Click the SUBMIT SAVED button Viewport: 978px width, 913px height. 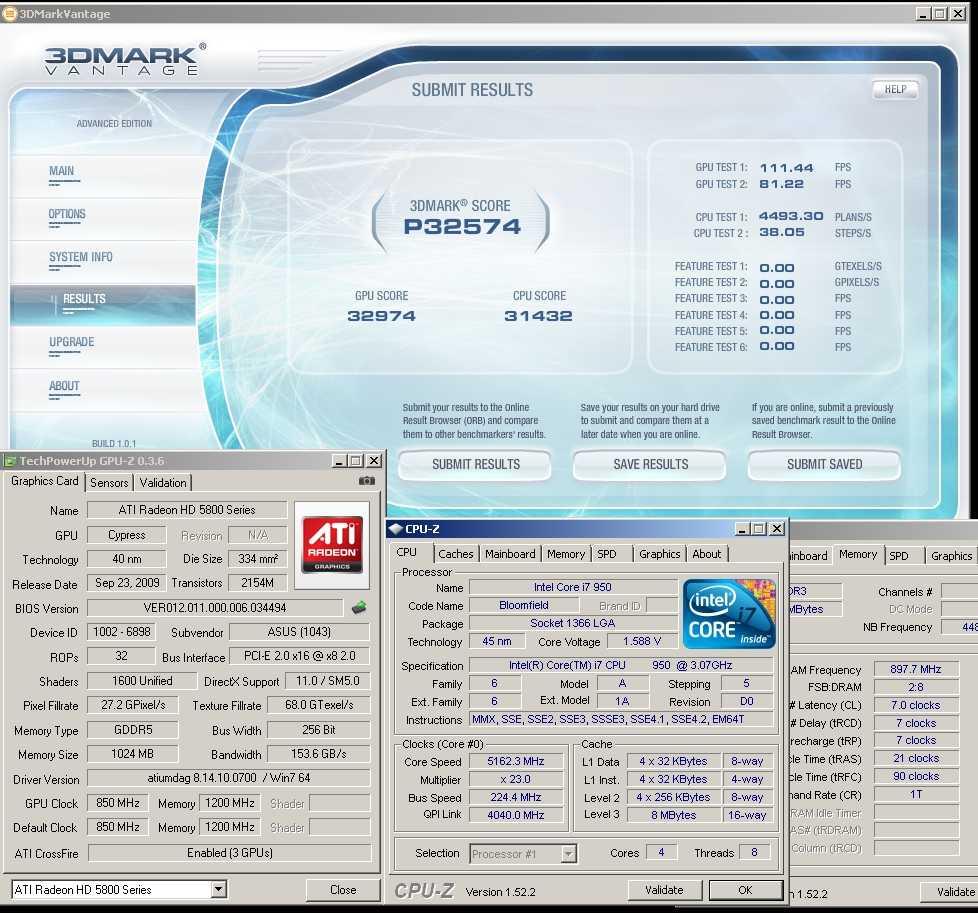point(825,465)
